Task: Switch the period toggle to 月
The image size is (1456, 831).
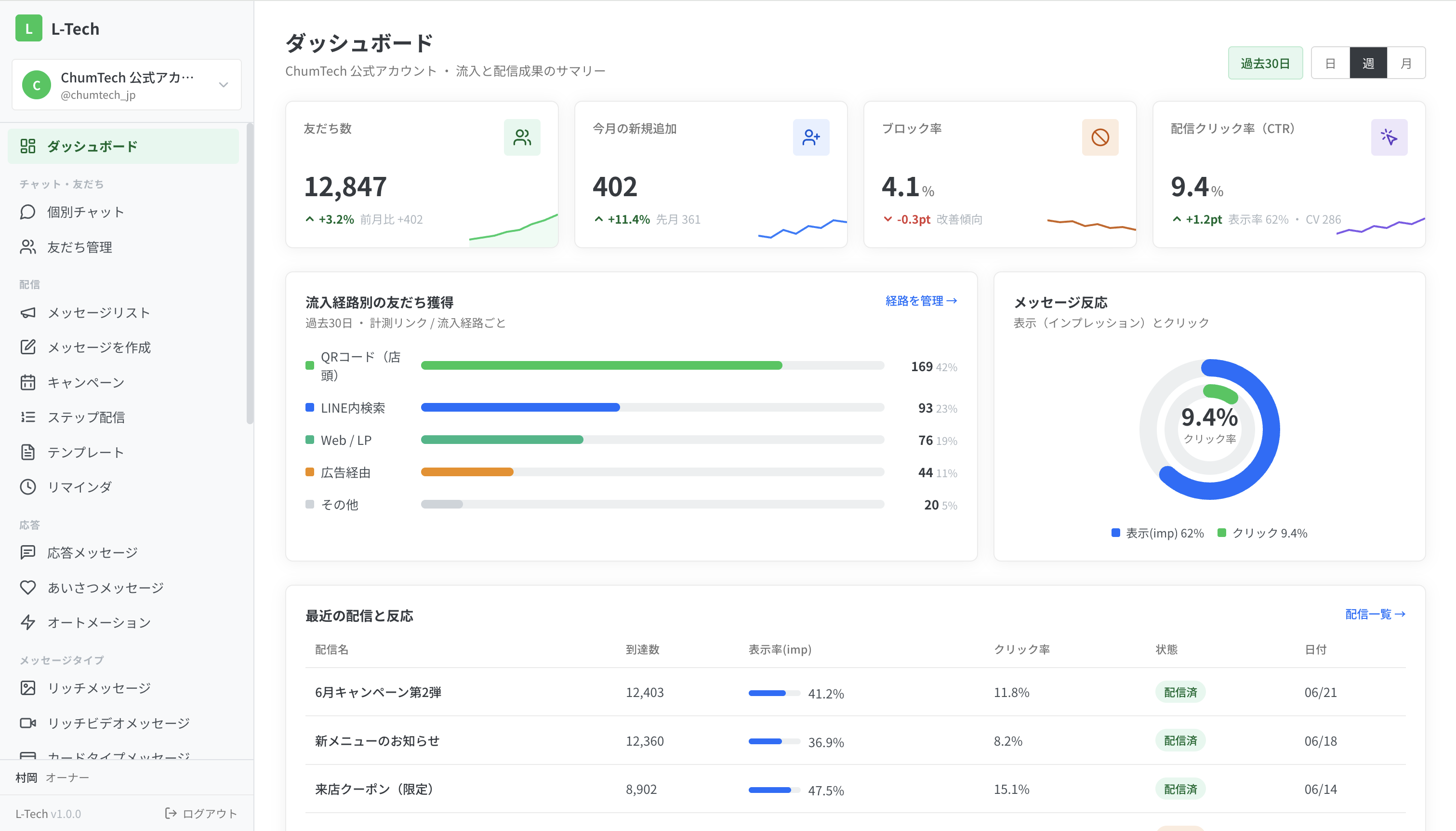Action: coord(1406,63)
